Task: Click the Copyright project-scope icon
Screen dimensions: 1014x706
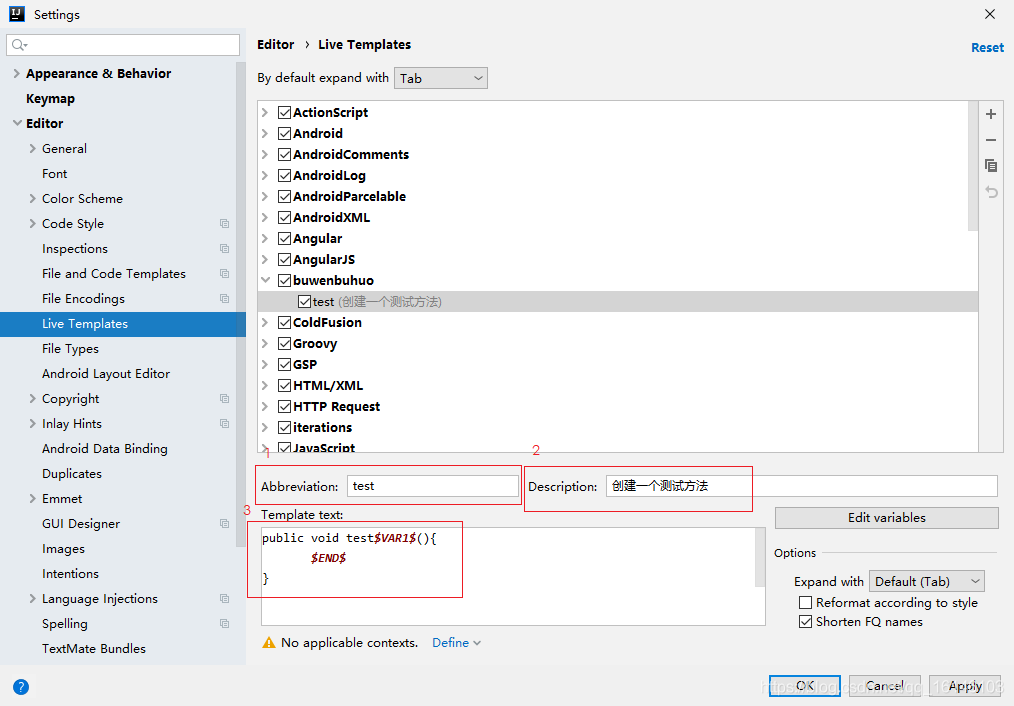Action: (x=224, y=398)
